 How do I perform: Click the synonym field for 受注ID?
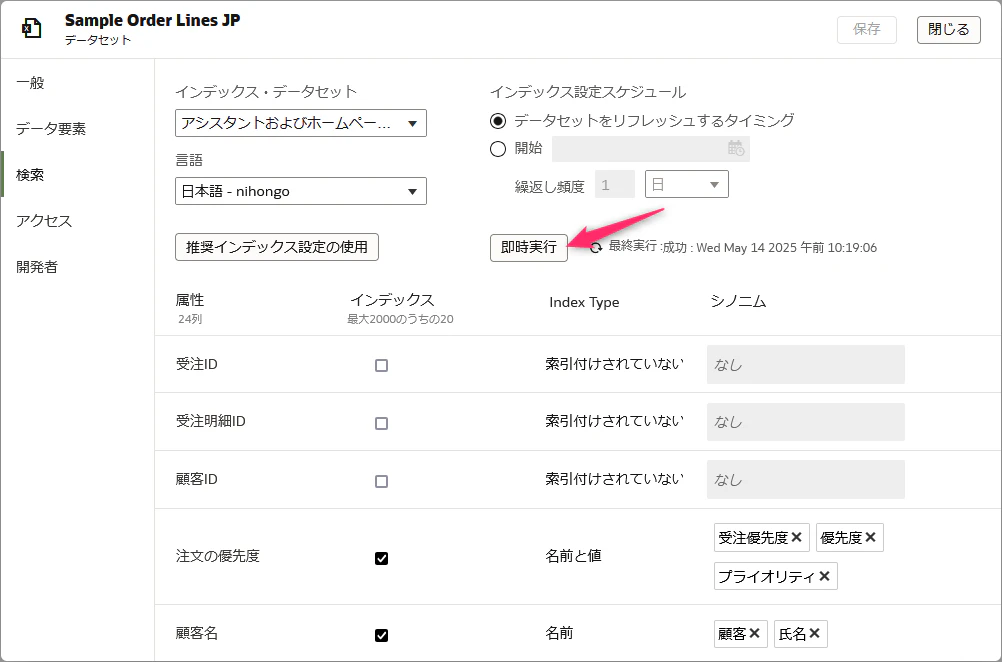tap(806, 365)
